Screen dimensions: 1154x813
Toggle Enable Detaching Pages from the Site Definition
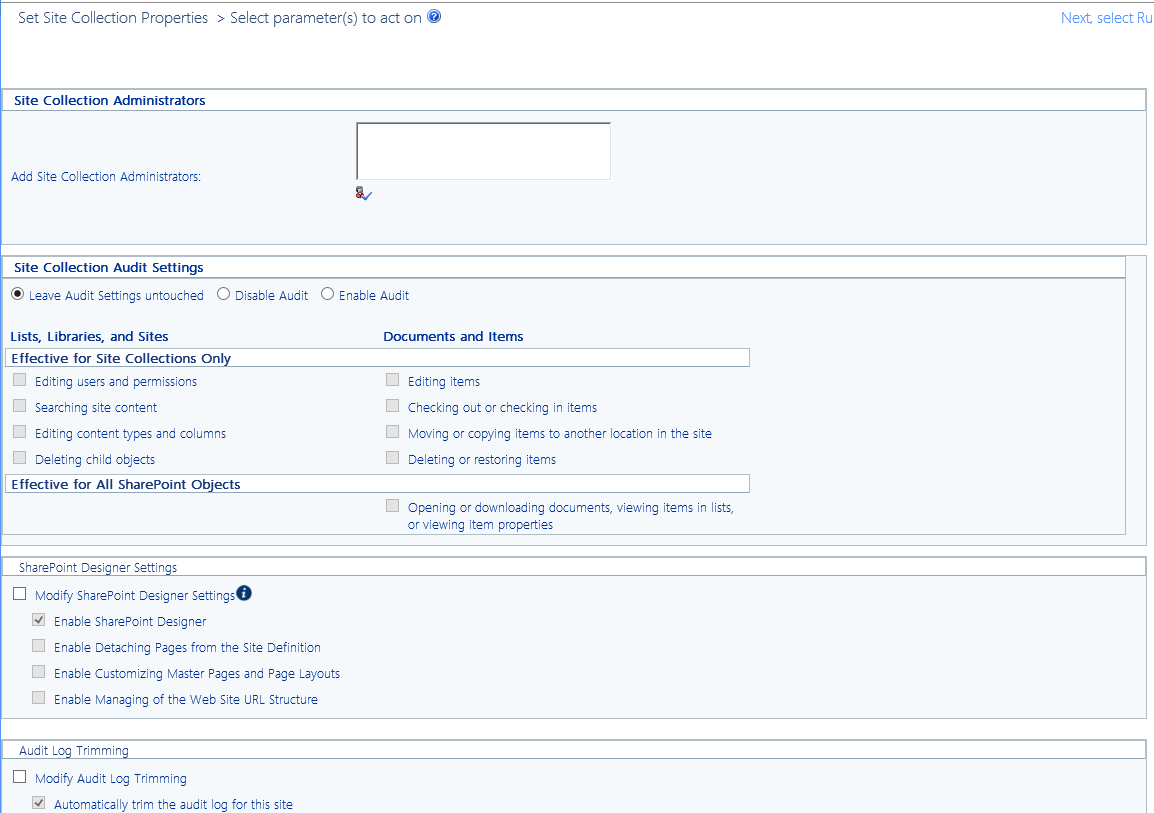click(x=38, y=645)
